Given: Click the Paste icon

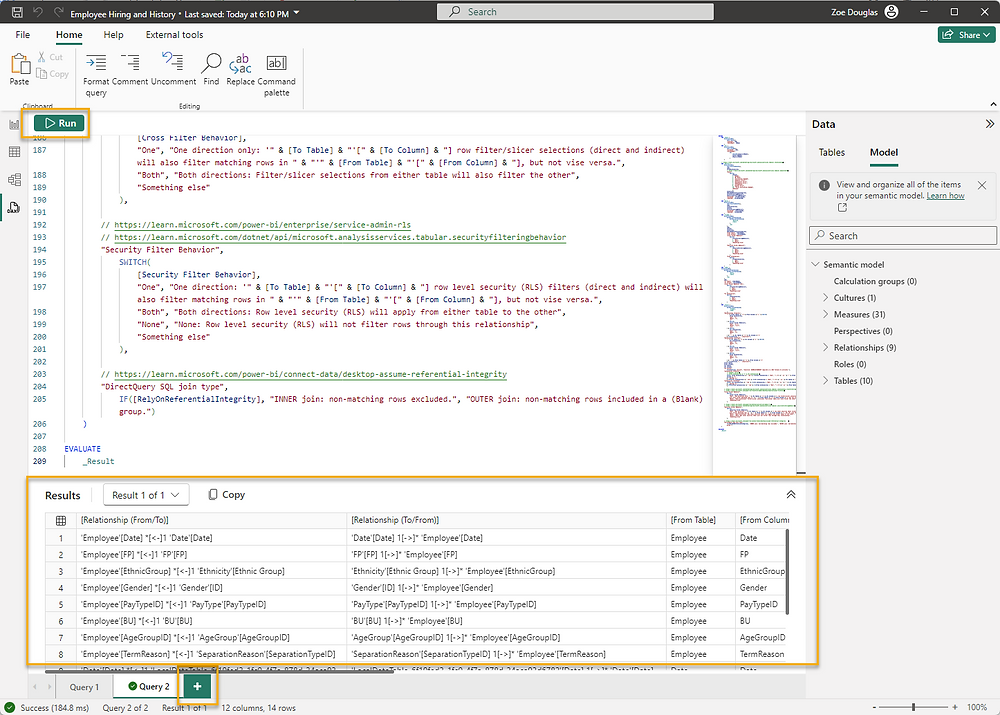Looking at the screenshot, I should (x=20, y=64).
